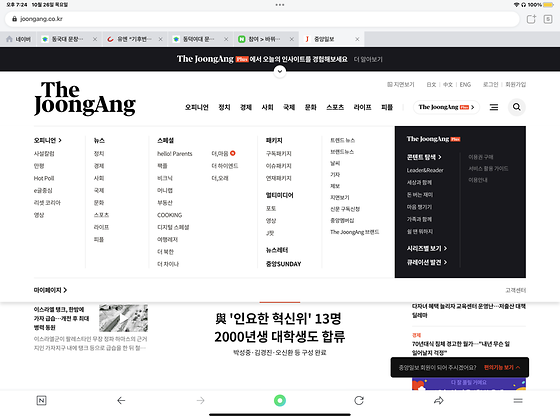Image resolution: width=560 pixels, height=419 pixels.
Task: Close the 동국대 문장 browser tab
Action: pos(95,39)
